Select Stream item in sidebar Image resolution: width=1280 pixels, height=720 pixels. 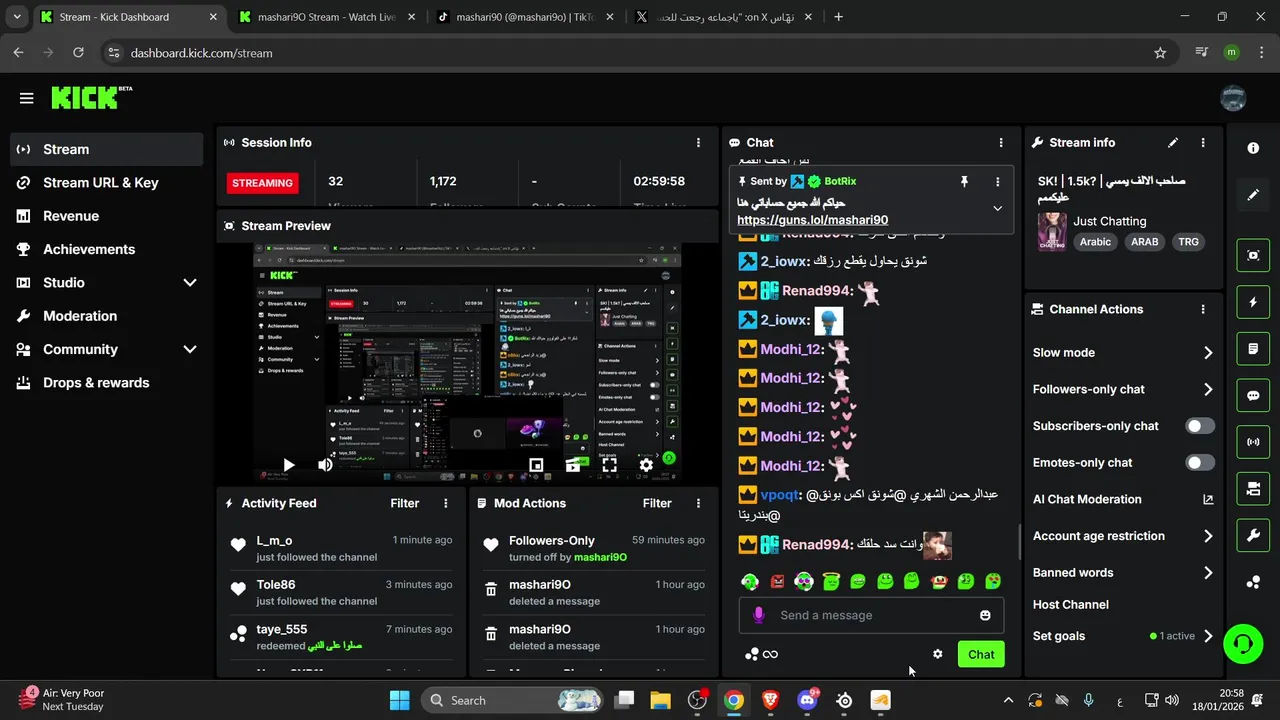tap(106, 149)
